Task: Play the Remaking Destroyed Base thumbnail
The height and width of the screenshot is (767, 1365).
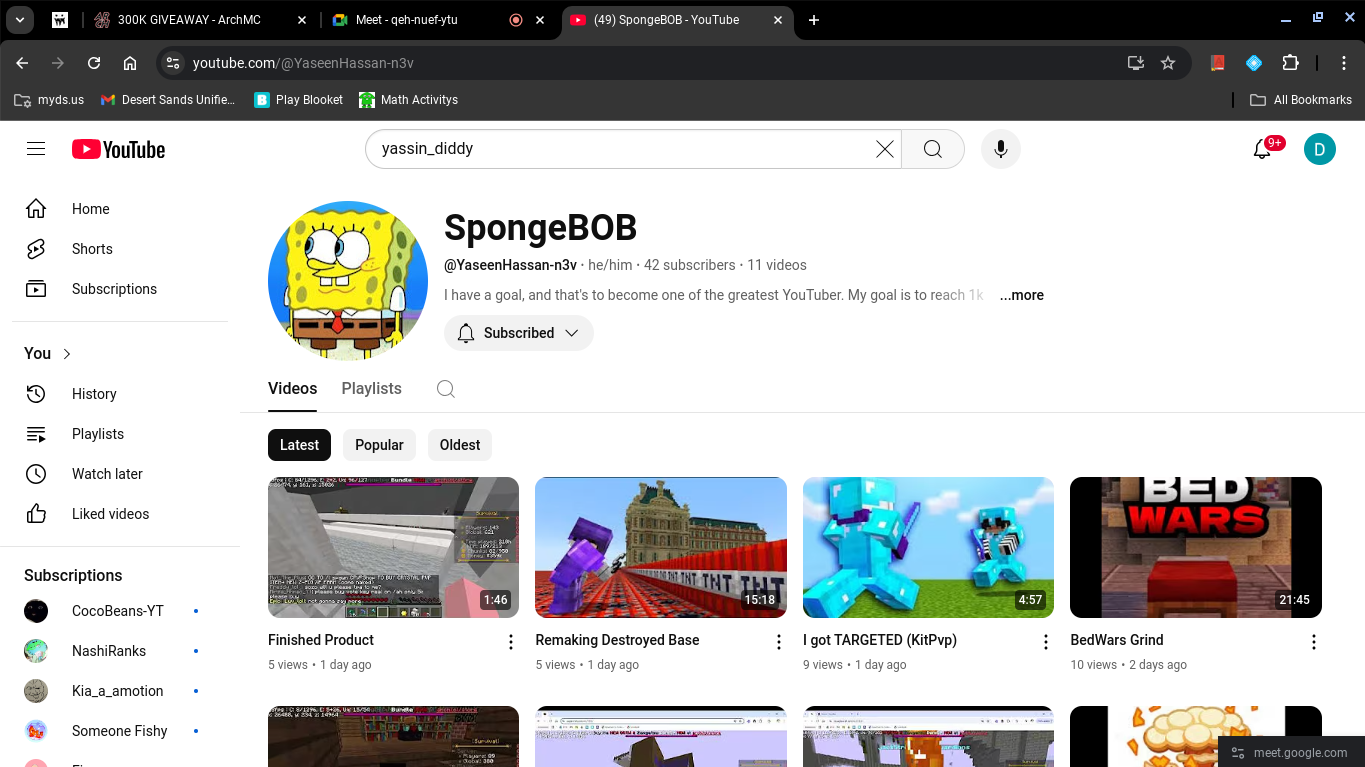Action: point(661,547)
